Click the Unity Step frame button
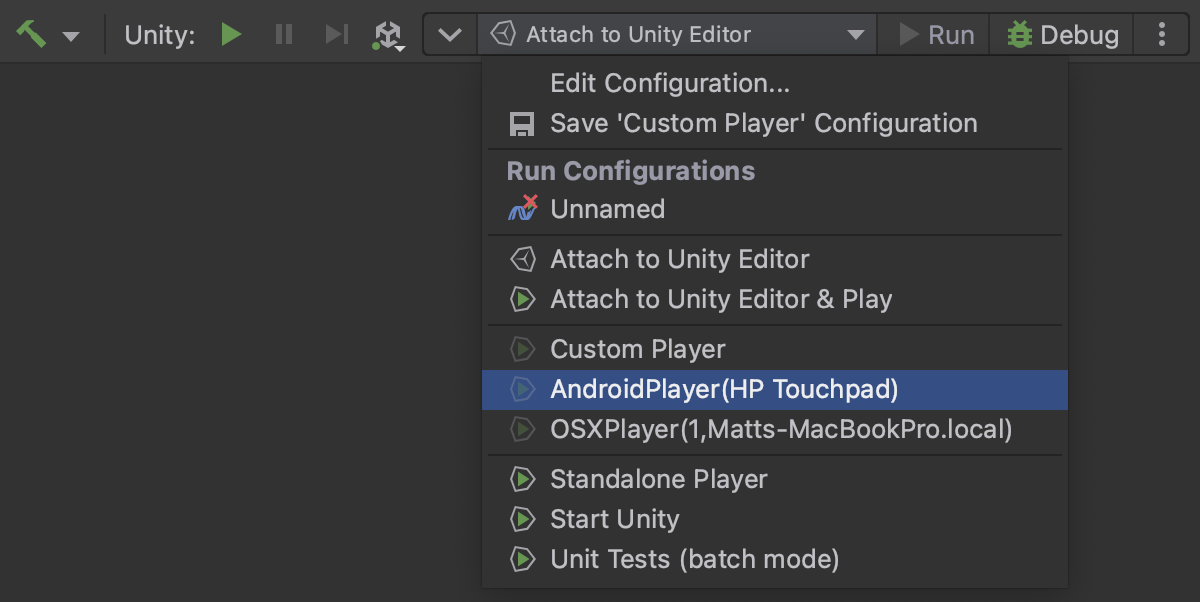Image resolution: width=1200 pixels, height=602 pixels. [336, 35]
